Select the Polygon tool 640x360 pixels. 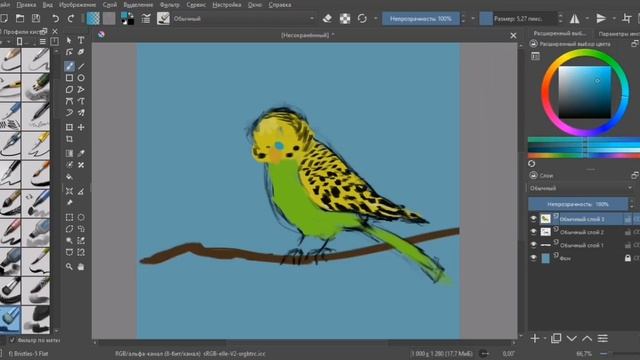click(69, 89)
